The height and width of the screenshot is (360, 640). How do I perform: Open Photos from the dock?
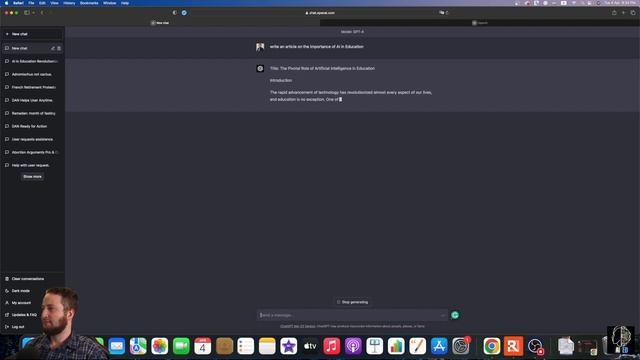[x=160, y=346]
